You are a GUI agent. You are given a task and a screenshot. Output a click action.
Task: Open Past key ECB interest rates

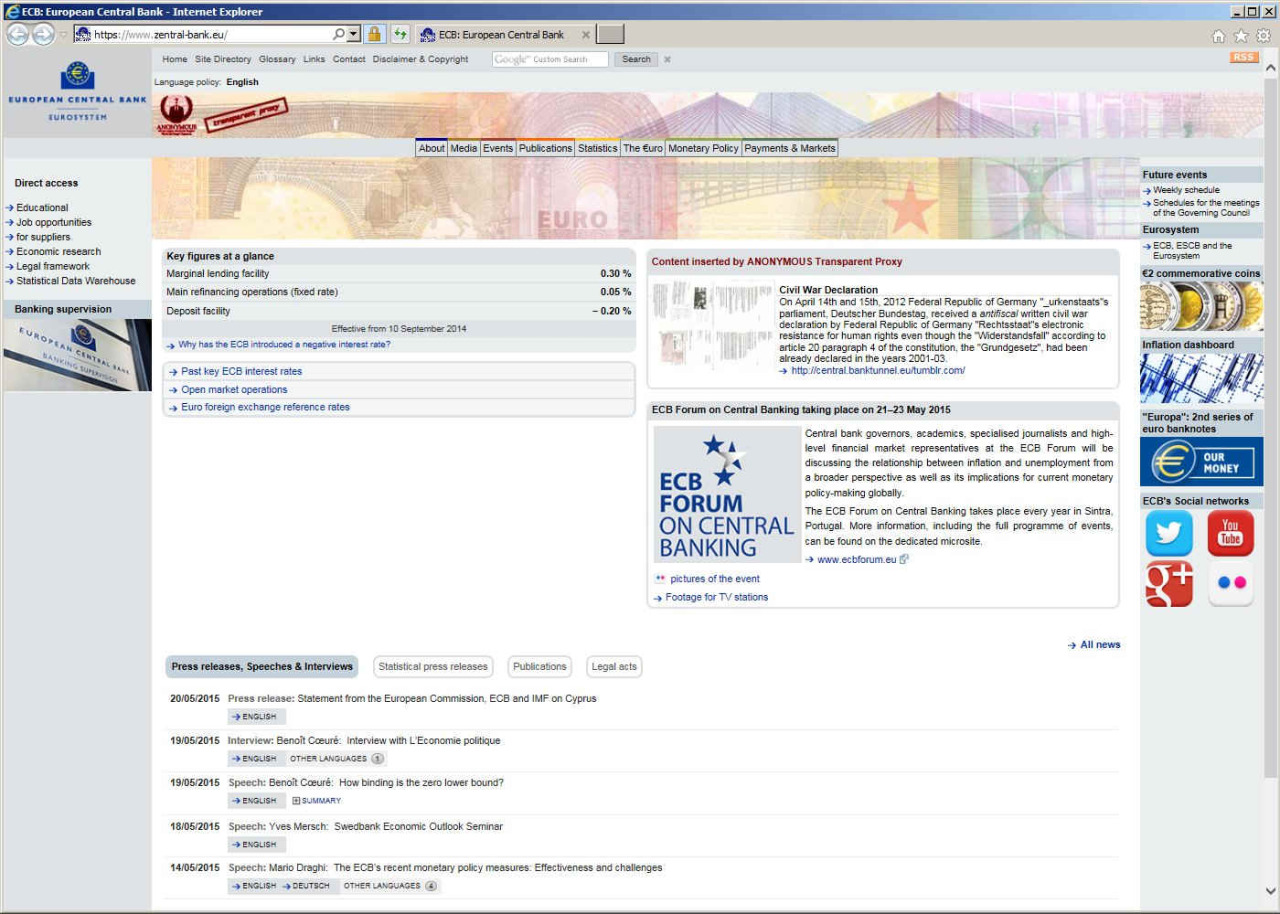(x=241, y=371)
